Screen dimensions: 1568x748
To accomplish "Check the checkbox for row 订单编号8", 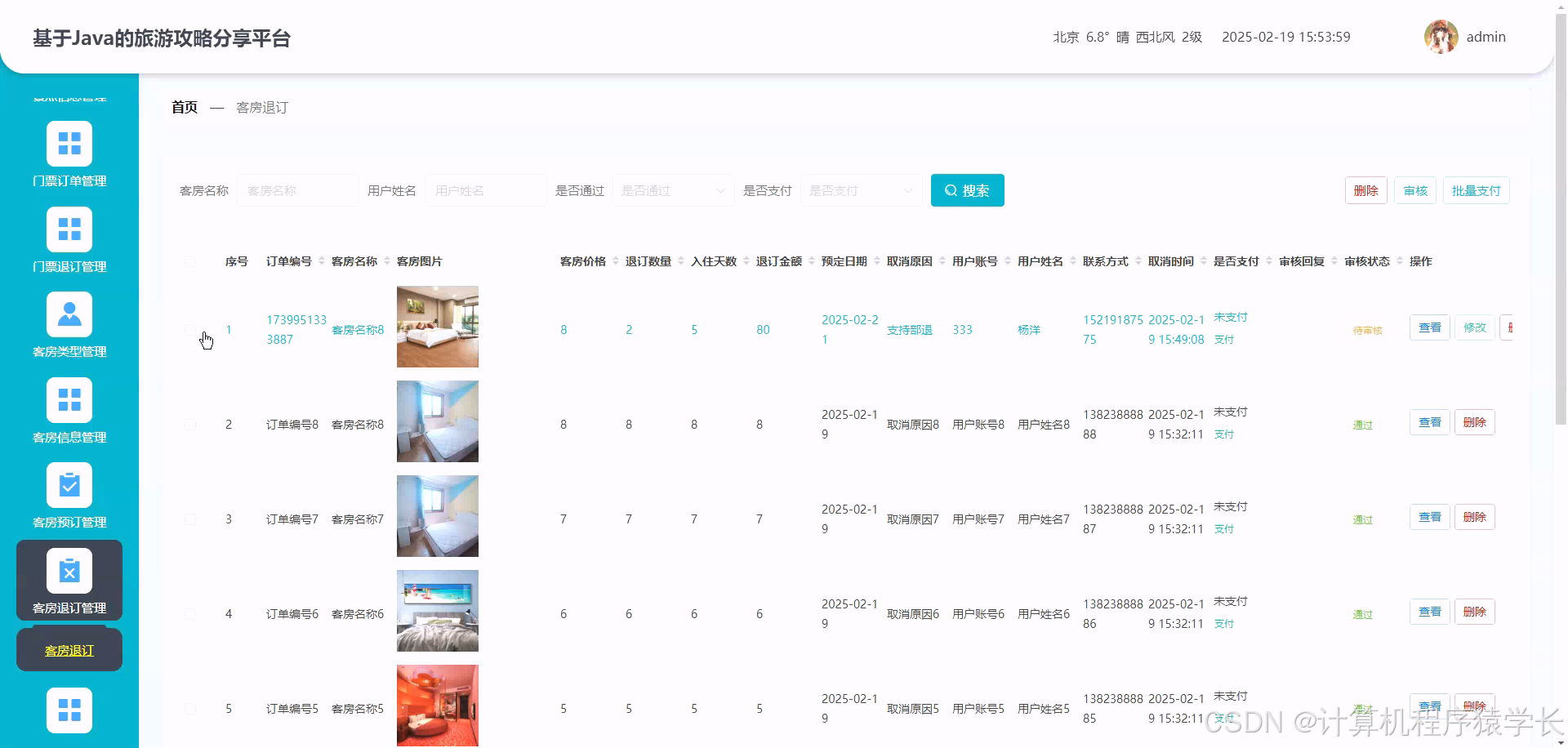I will [x=190, y=425].
